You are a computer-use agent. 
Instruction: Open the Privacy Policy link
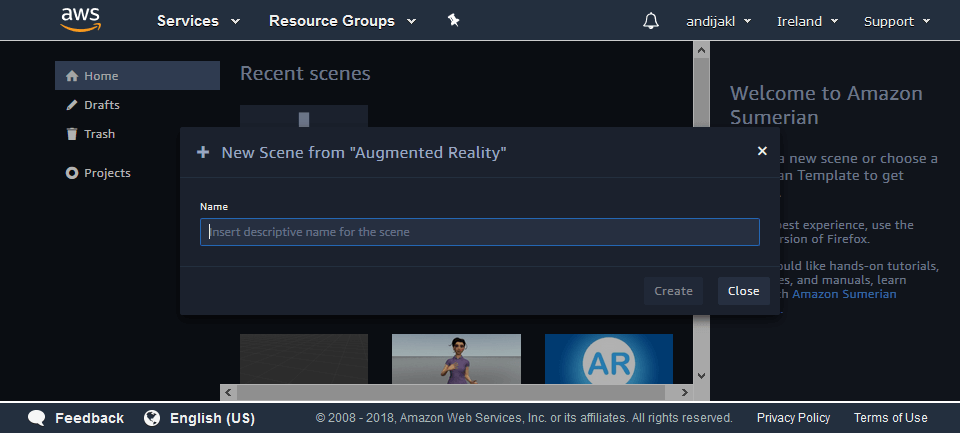point(793,418)
